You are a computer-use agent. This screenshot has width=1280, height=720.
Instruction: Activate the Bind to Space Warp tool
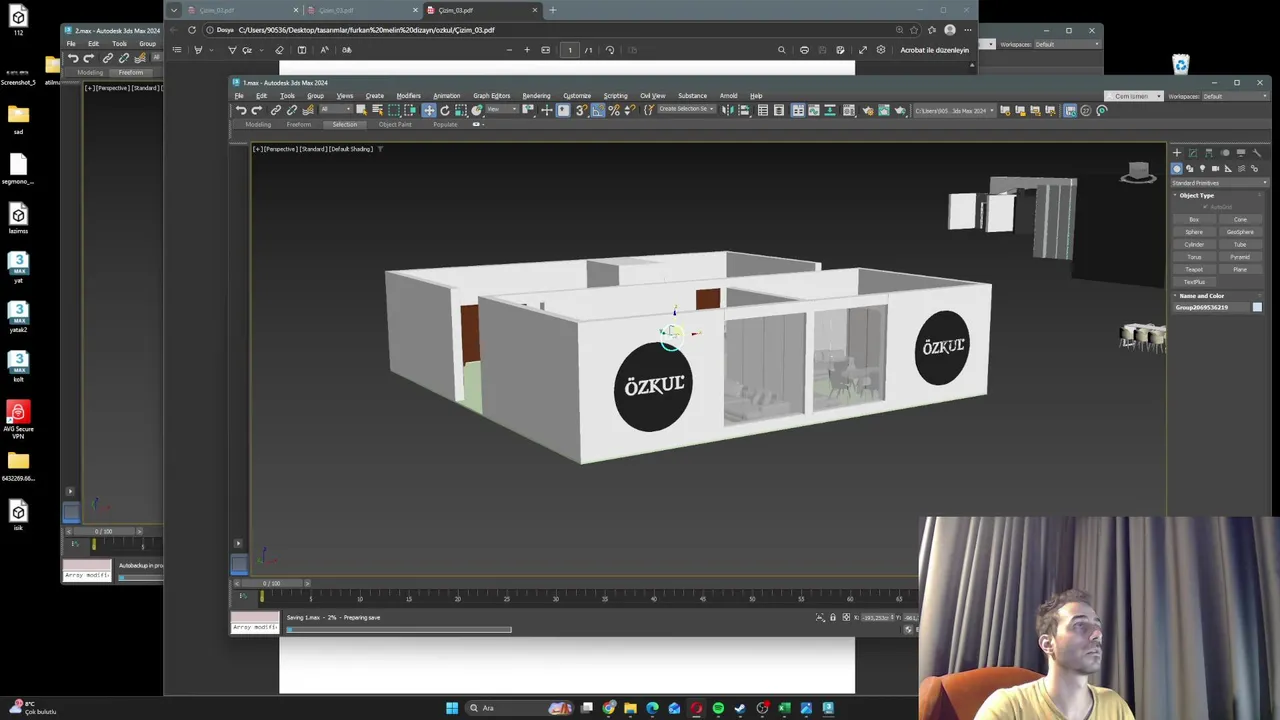[x=308, y=110]
